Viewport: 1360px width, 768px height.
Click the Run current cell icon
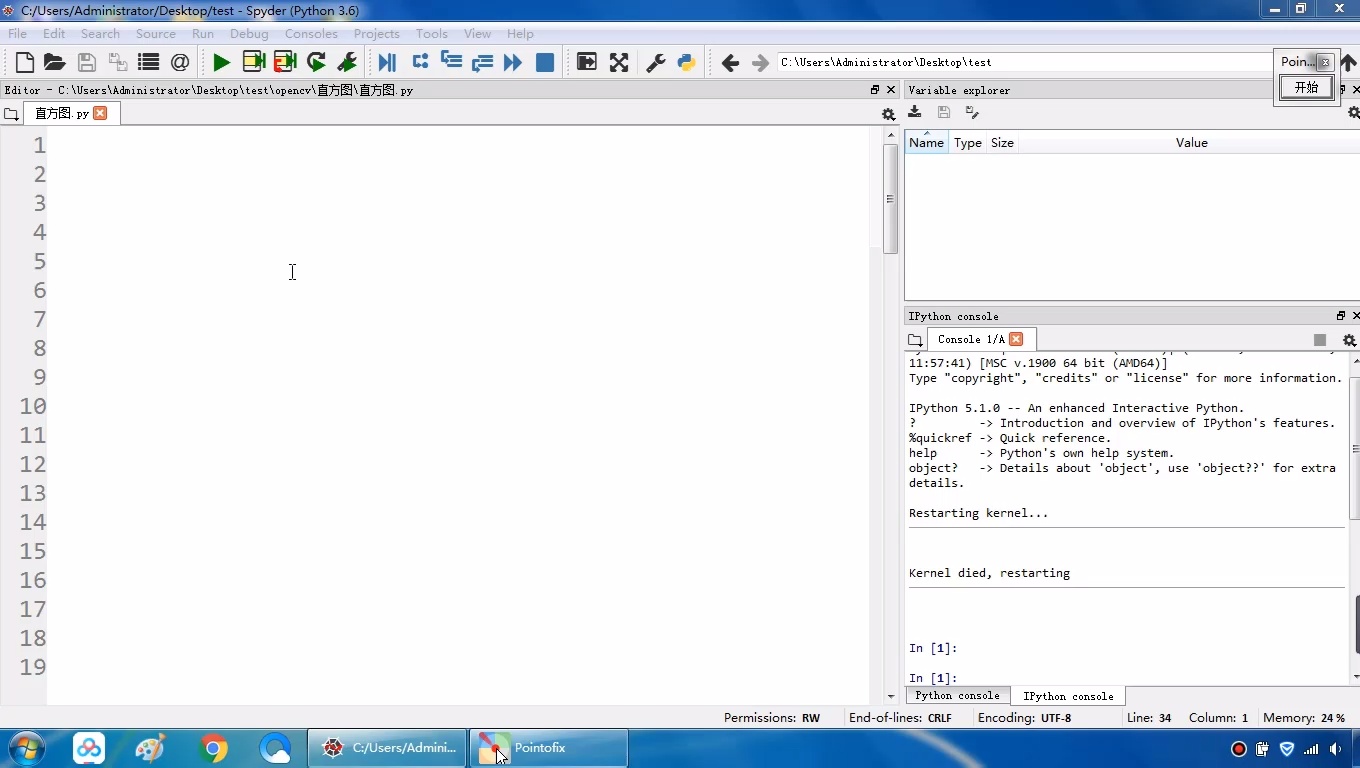click(253, 63)
